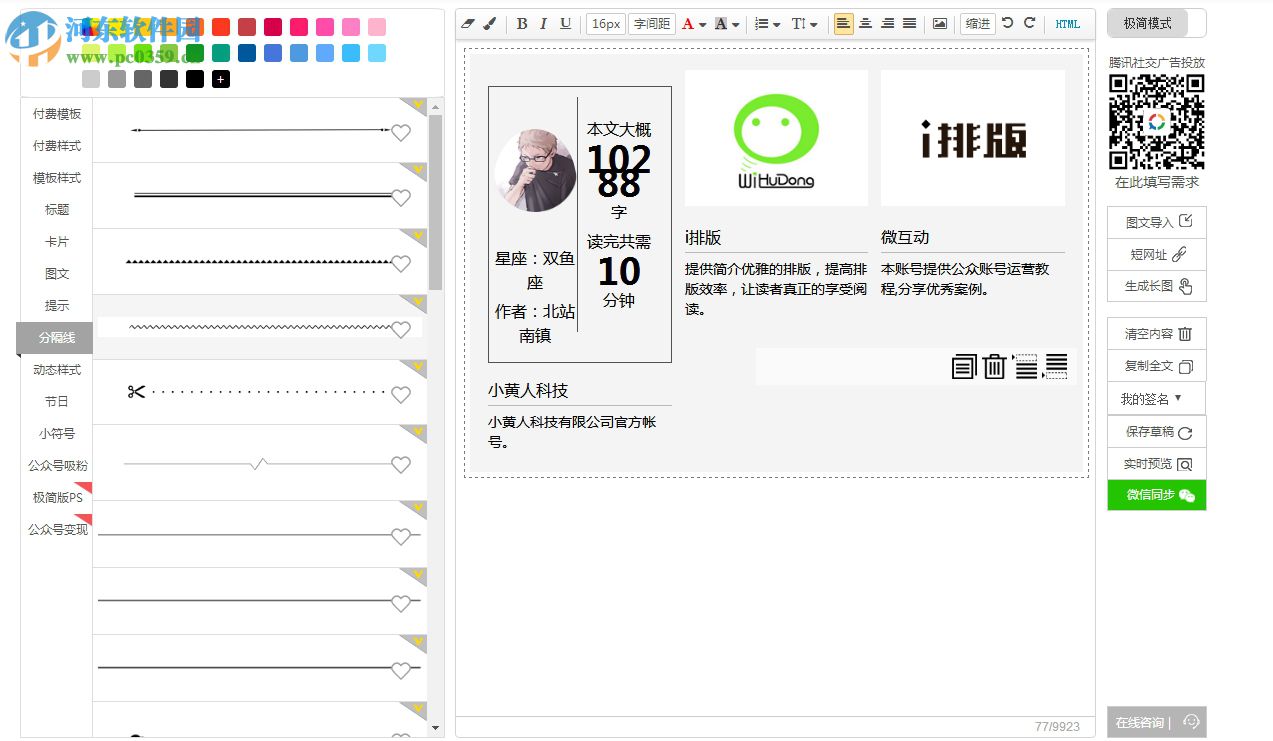Expand the font color A dropdown arrow

coord(703,25)
